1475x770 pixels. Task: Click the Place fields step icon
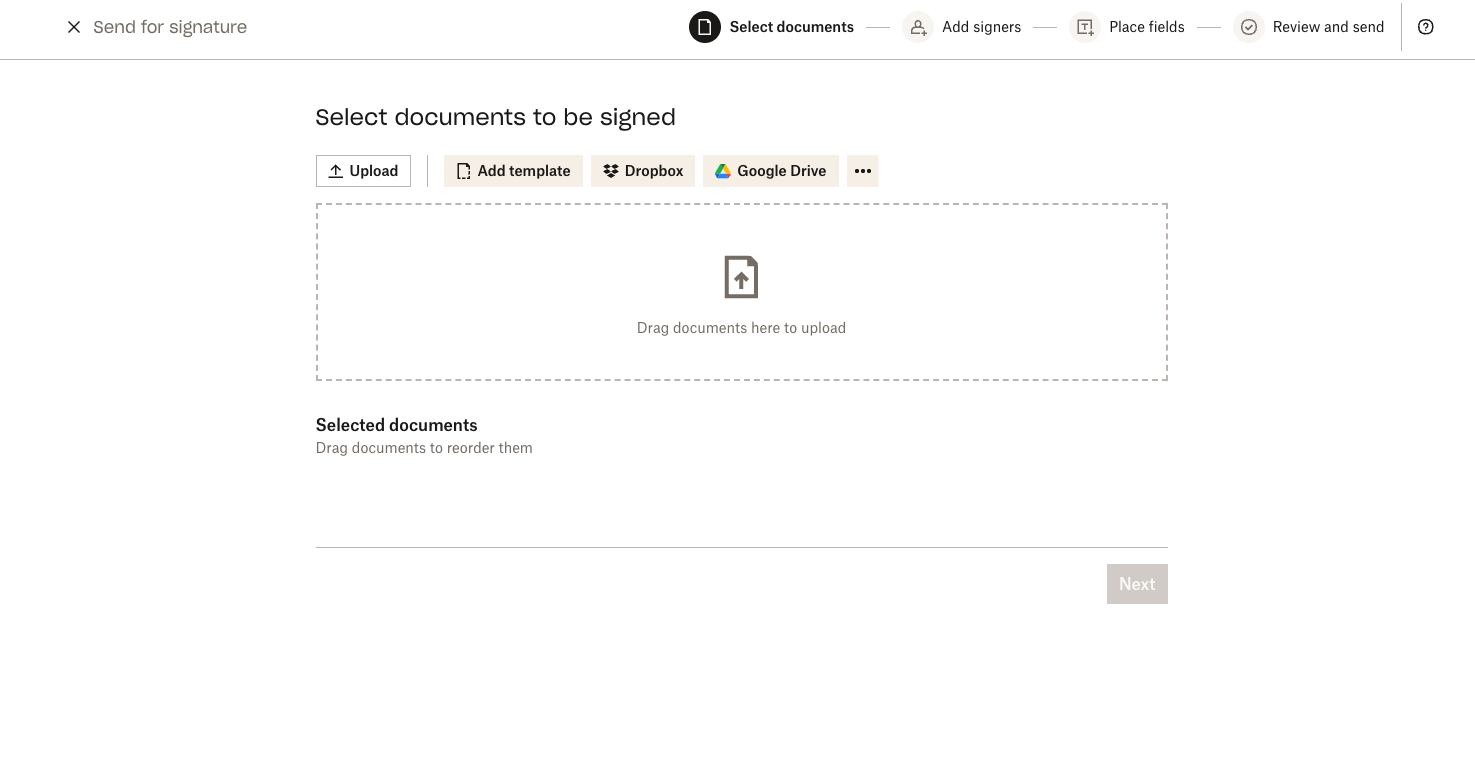tap(1084, 27)
